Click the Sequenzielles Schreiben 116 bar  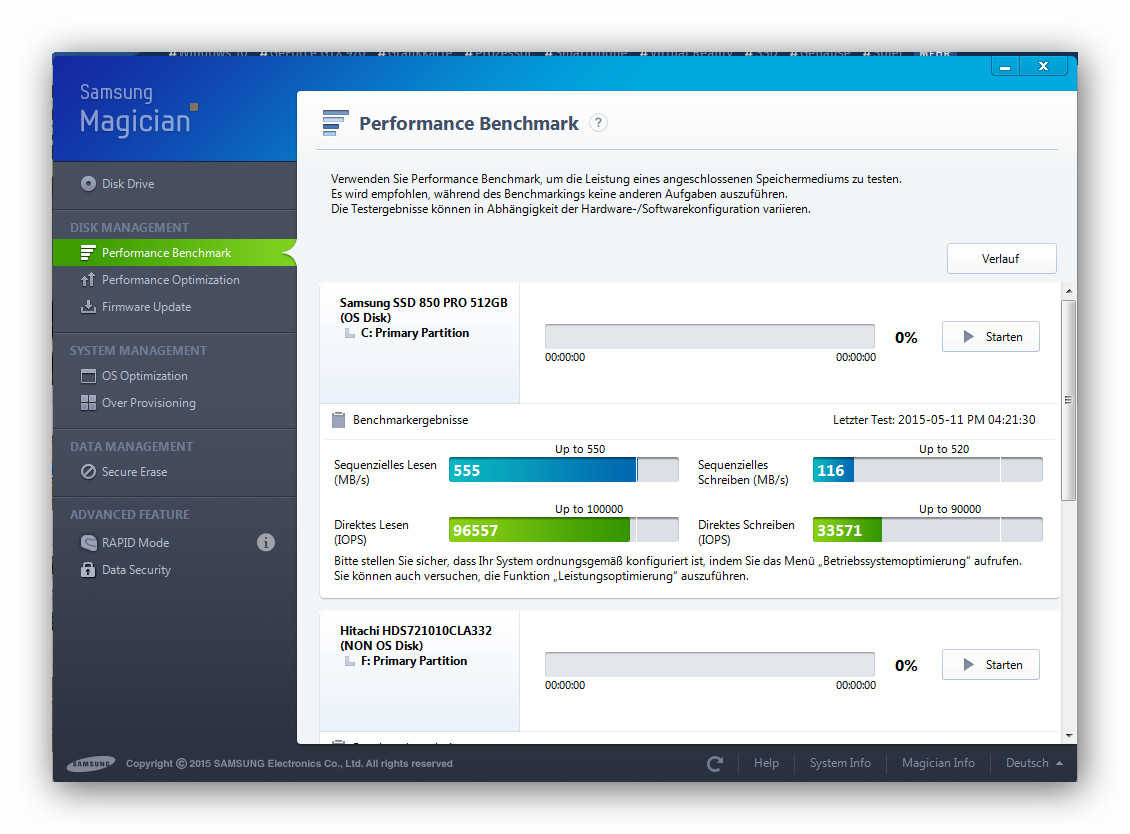927,470
